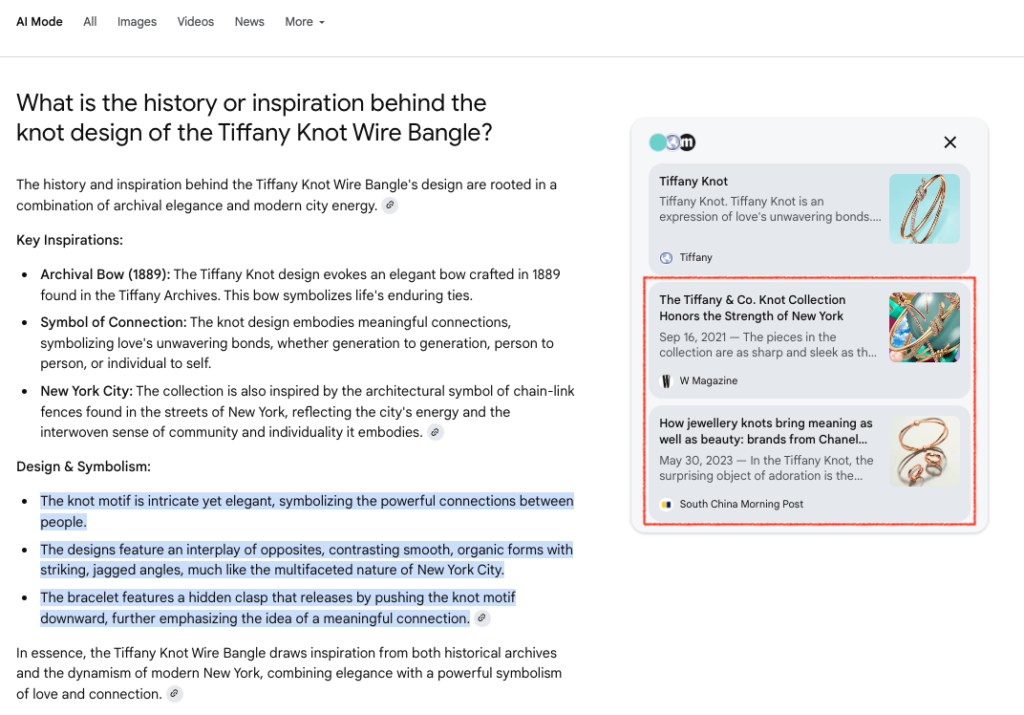Open the All results tab
This screenshot has width=1024, height=715.
coord(90,22)
